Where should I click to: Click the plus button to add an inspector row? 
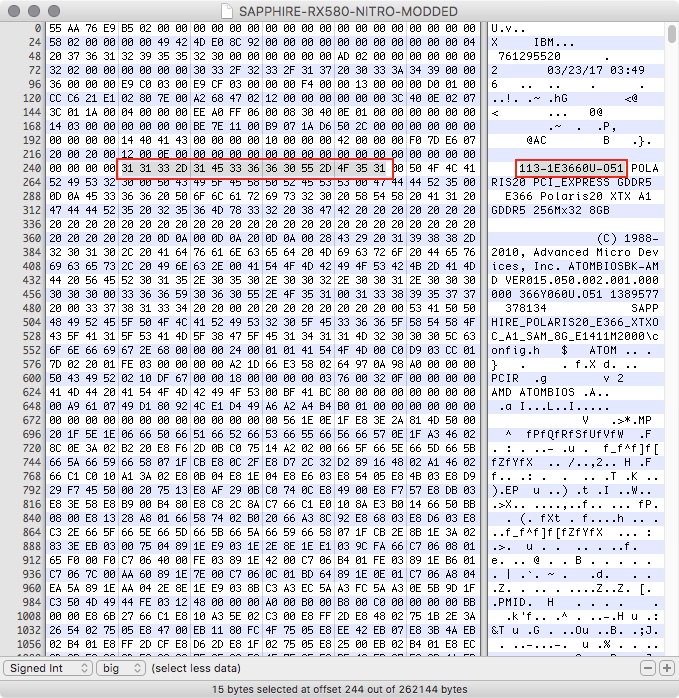click(667, 668)
